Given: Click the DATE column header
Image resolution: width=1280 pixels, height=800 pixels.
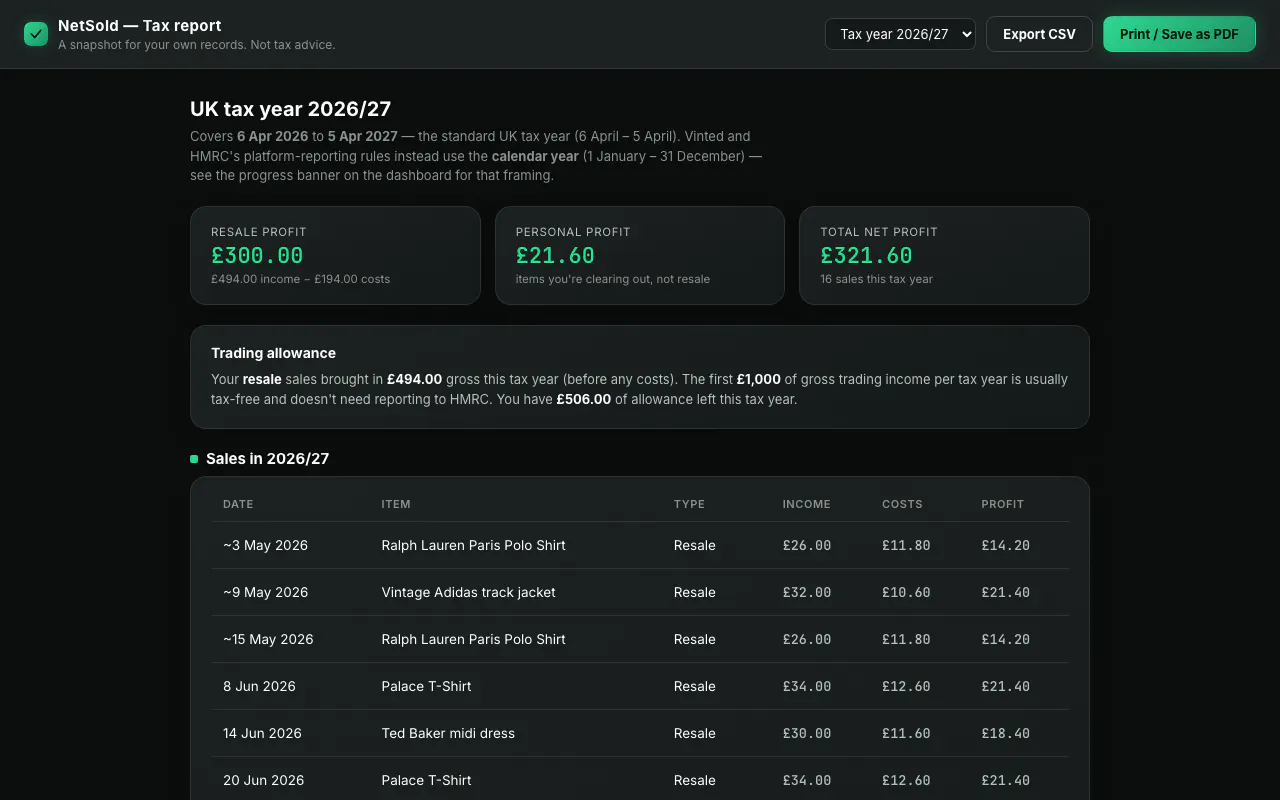Looking at the screenshot, I should click(238, 504).
